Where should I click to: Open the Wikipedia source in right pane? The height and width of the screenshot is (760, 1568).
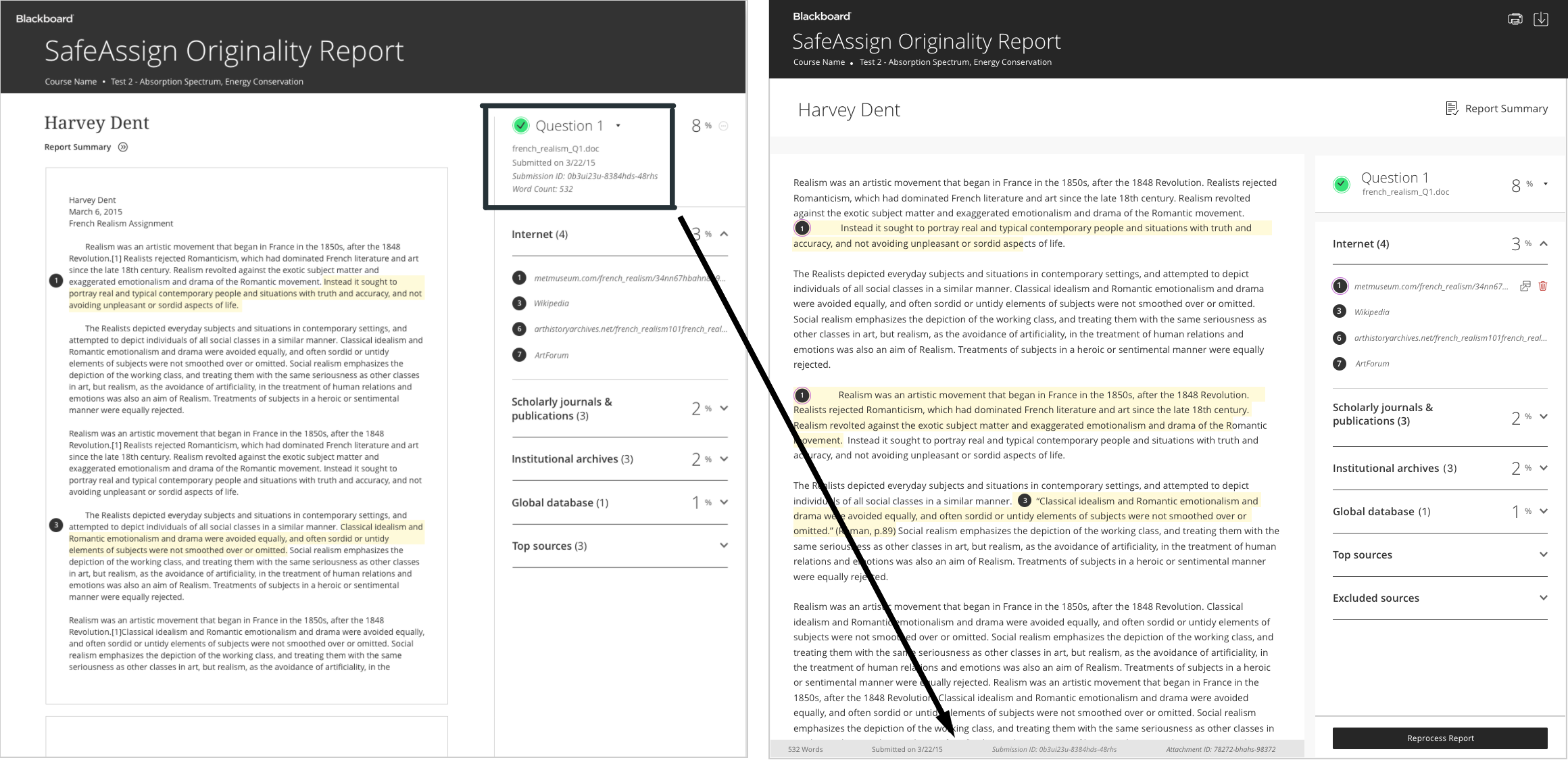tap(1371, 312)
